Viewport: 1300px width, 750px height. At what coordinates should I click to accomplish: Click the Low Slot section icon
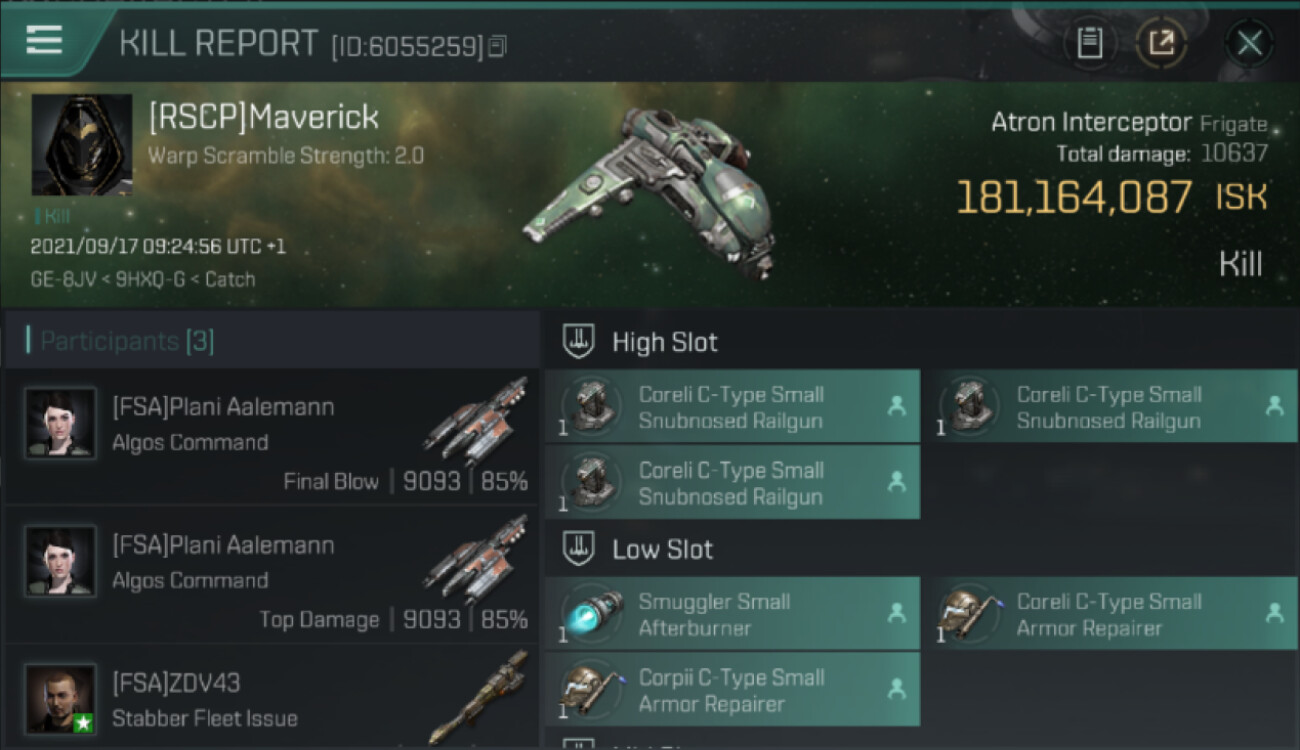coord(577,549)
